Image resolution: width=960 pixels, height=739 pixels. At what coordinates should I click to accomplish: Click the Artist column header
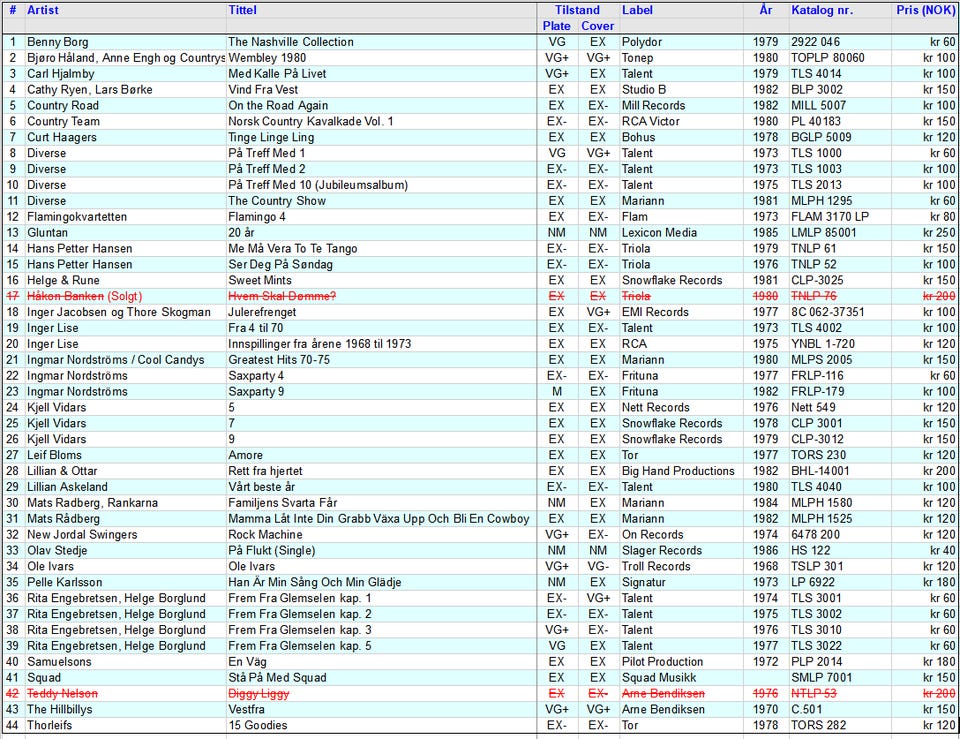pos(42,10)
